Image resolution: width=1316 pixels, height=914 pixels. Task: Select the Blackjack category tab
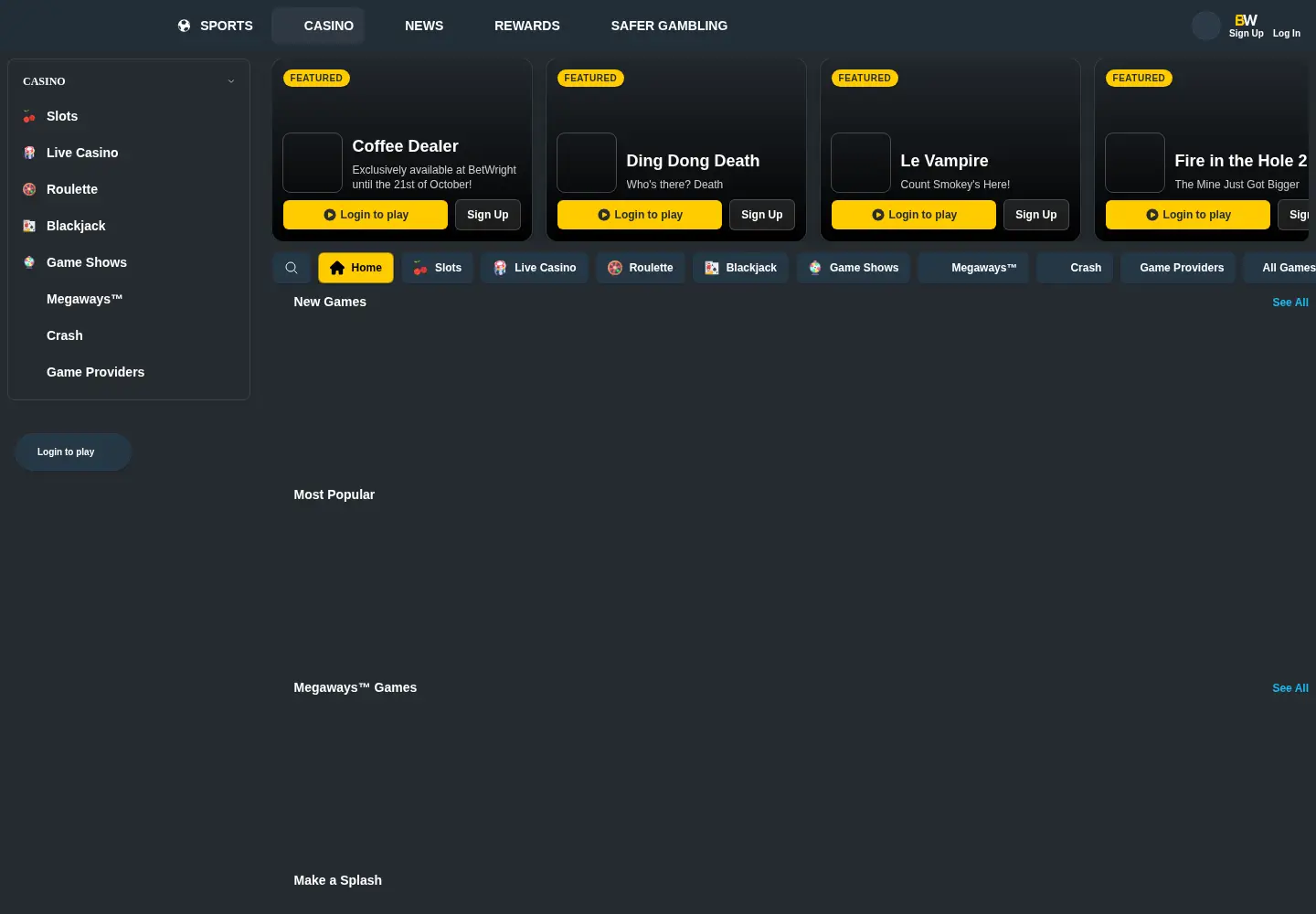tap(741, 268)
